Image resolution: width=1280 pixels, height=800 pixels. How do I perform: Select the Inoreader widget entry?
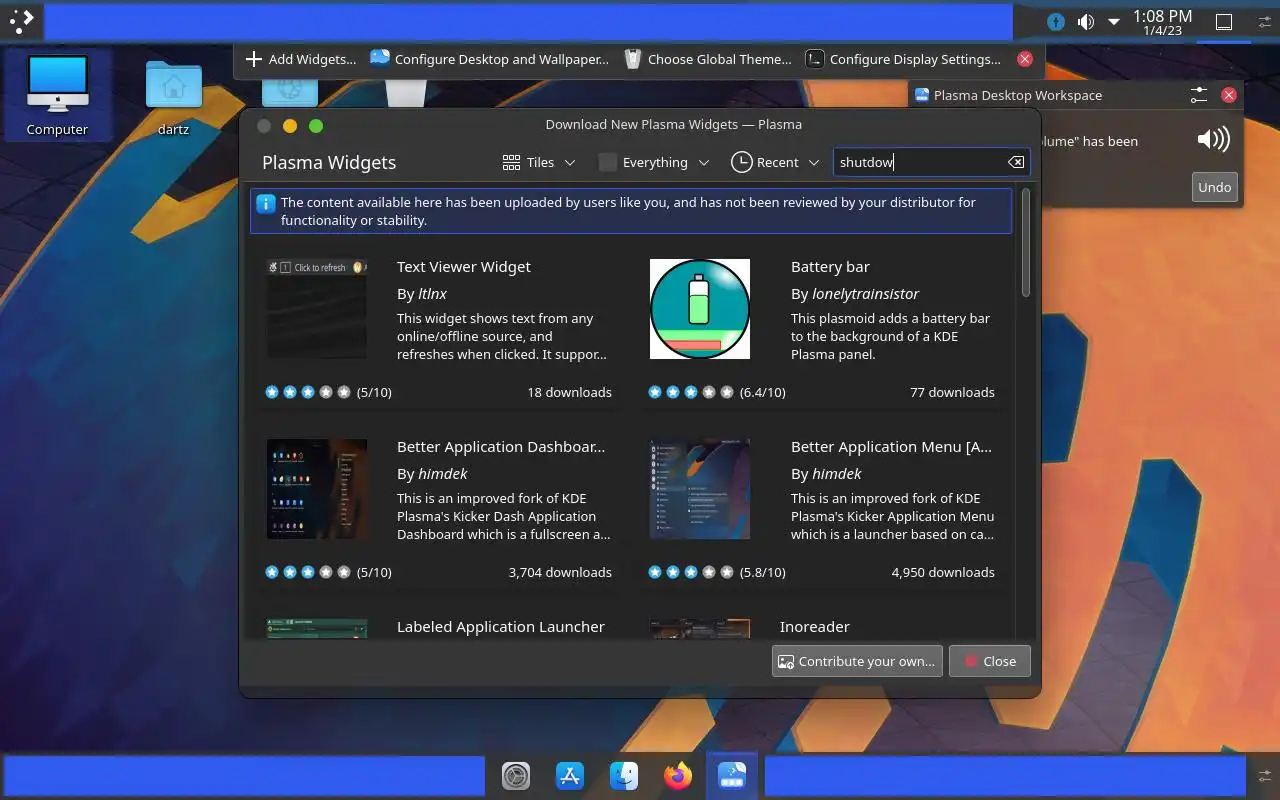815,627
